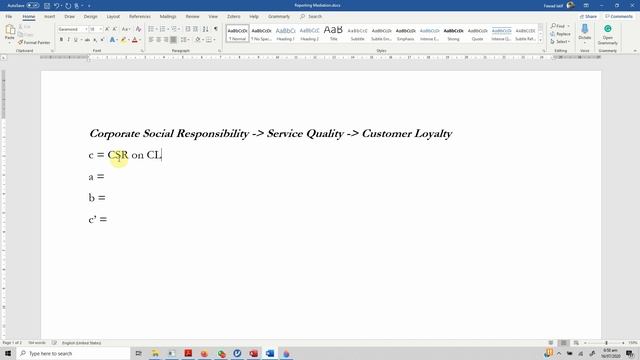Open the font size dropdown
This screenshot has height=360, width=640.
coord(100,29)
